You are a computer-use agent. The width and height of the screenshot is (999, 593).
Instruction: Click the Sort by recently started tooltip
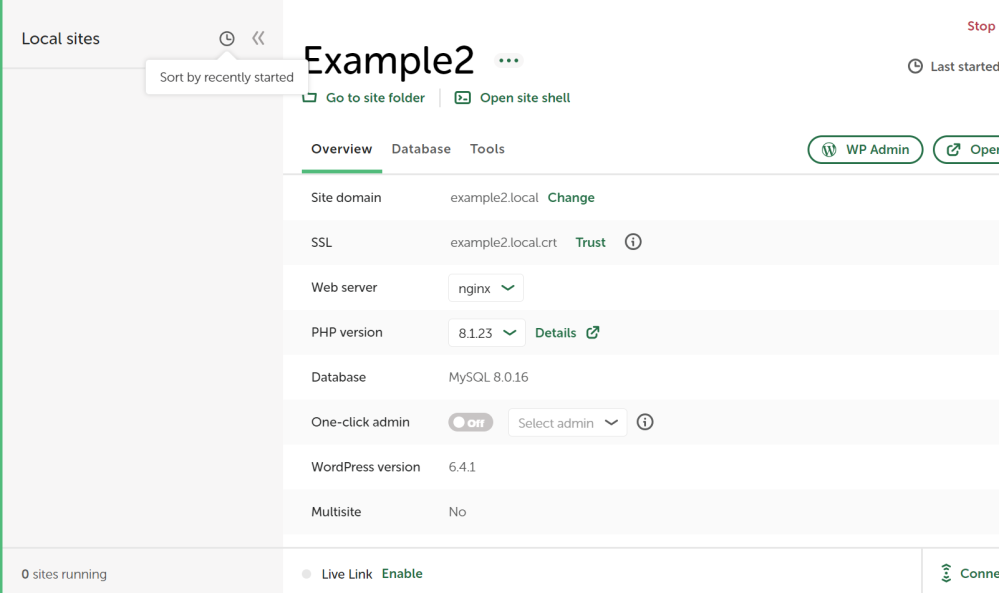(x=226, y=77)
